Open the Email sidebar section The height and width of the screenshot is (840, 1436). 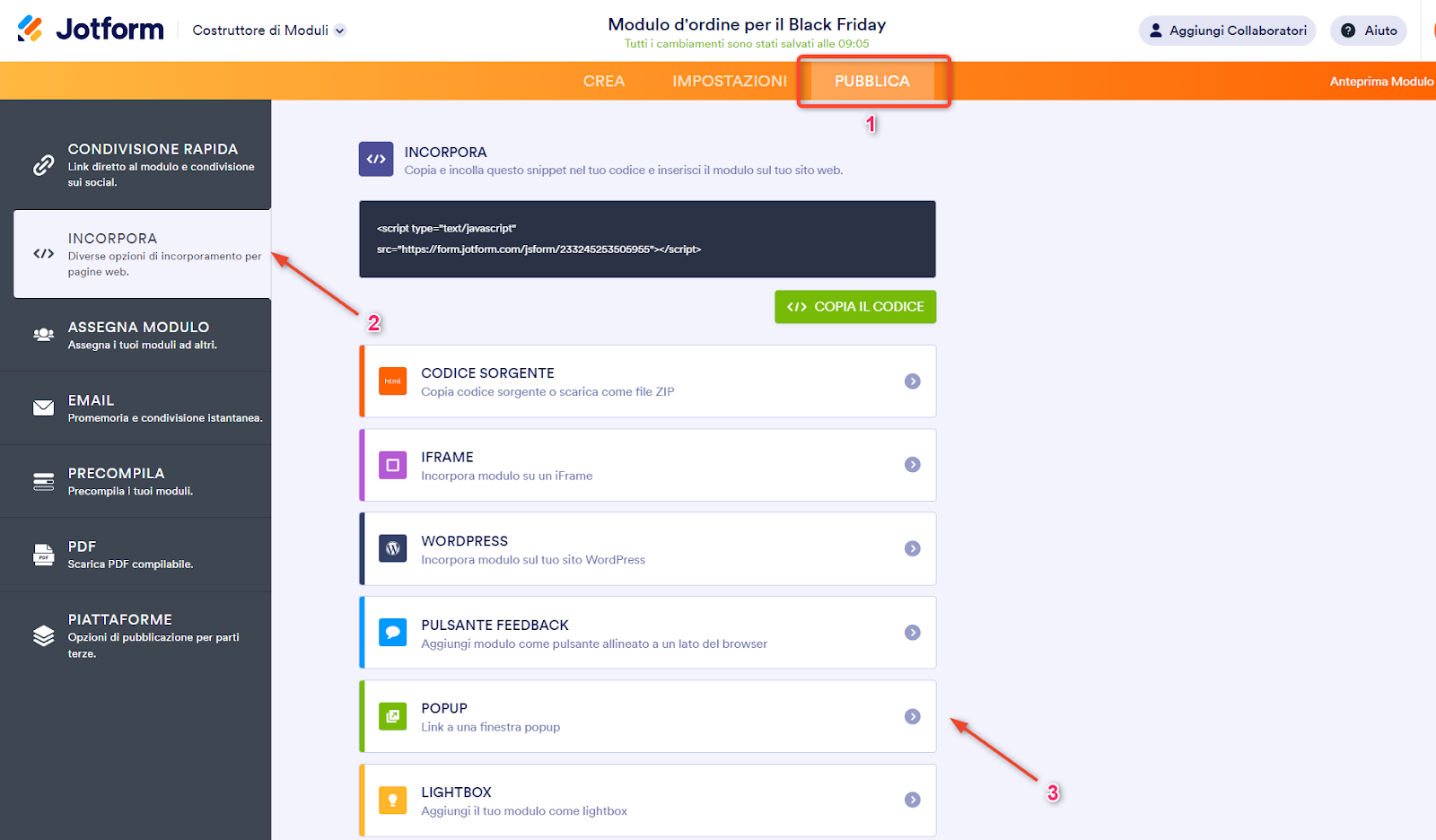pyautogui.click(x=136, y=408)
